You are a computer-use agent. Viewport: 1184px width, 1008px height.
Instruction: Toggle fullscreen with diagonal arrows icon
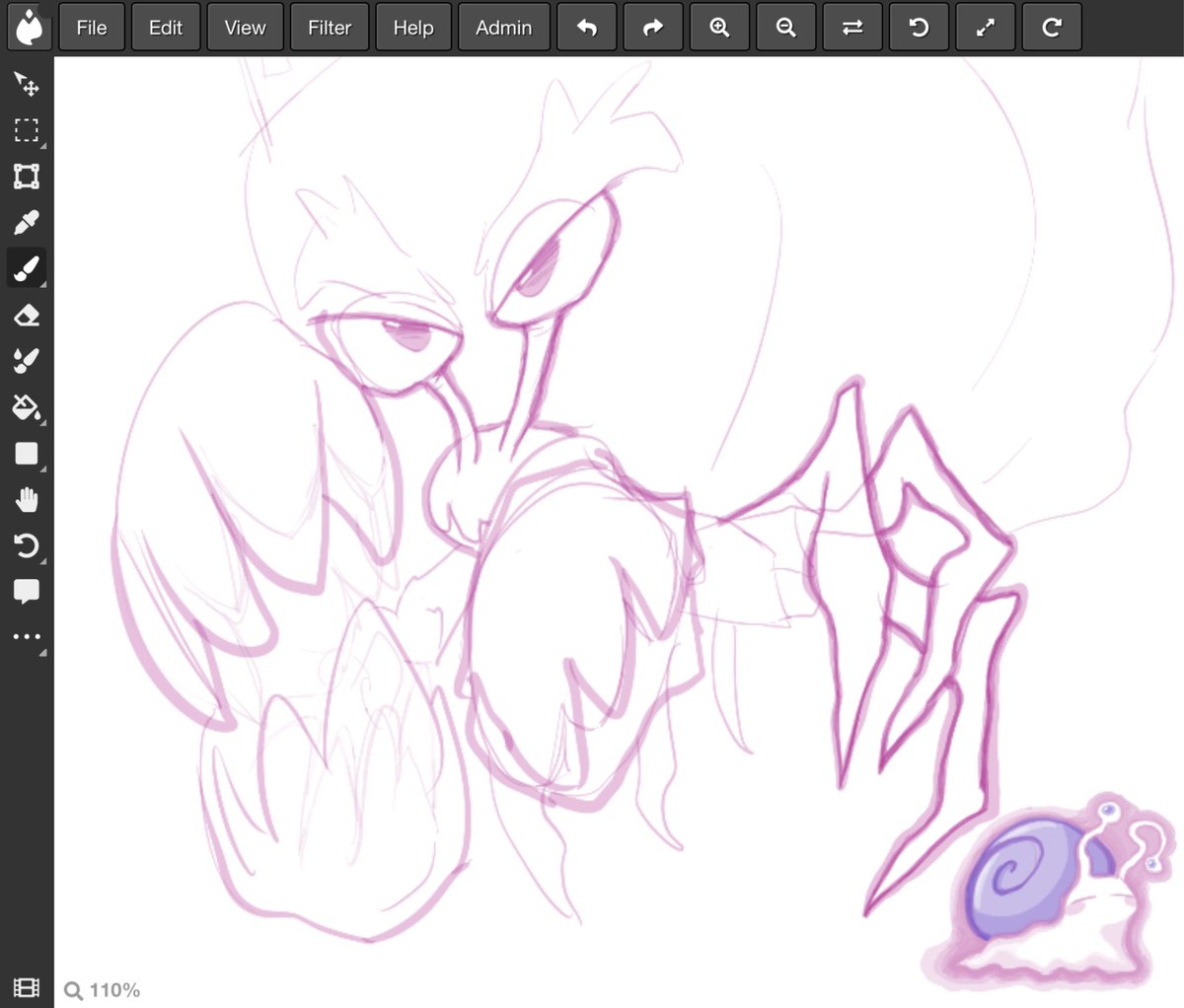click(x=986, y=28)
